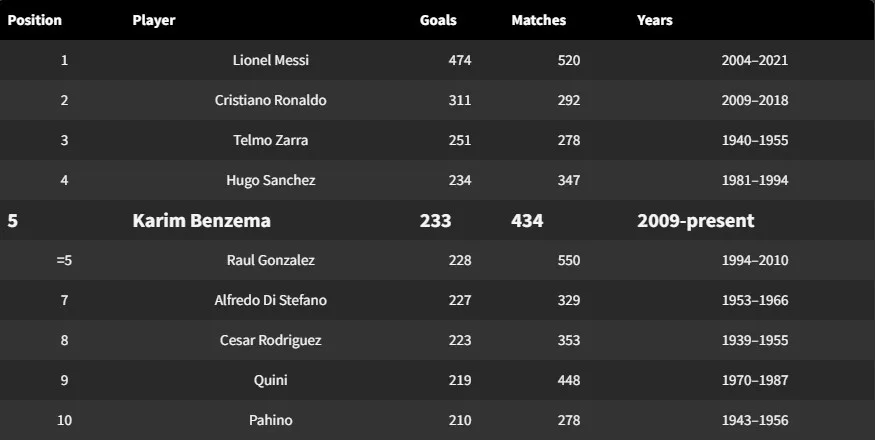Click Messi's 474 goals value
The width and height of the screenshot is (875, 440).
click(x=460, y=60)
